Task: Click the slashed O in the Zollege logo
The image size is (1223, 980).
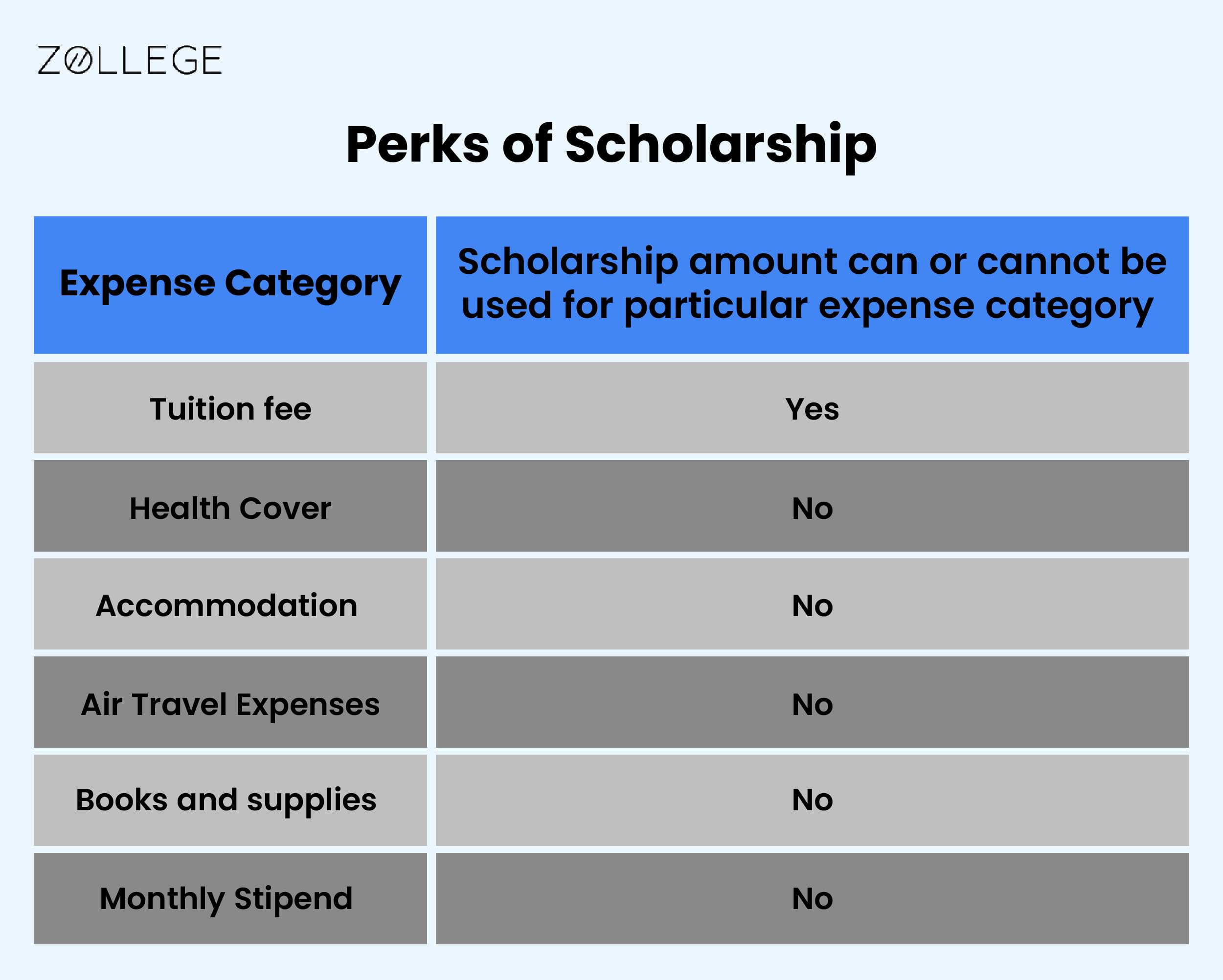Action: tap(78, 60)
